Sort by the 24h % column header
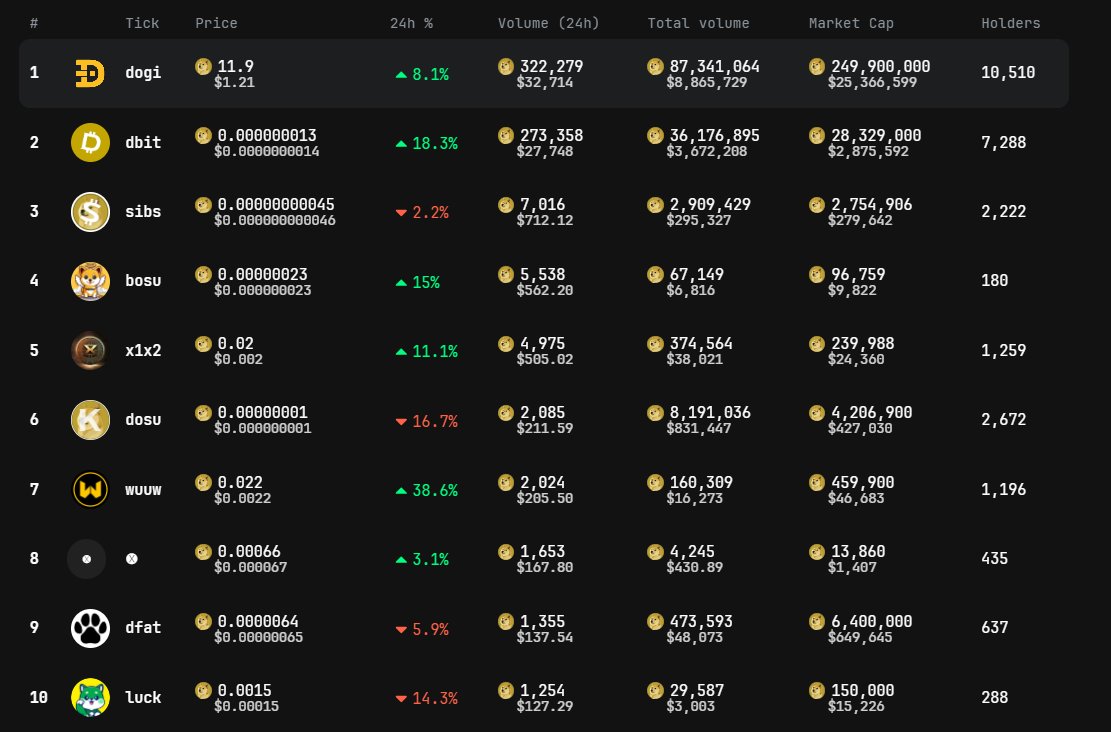1111x732 pixels. coord(411,23)
